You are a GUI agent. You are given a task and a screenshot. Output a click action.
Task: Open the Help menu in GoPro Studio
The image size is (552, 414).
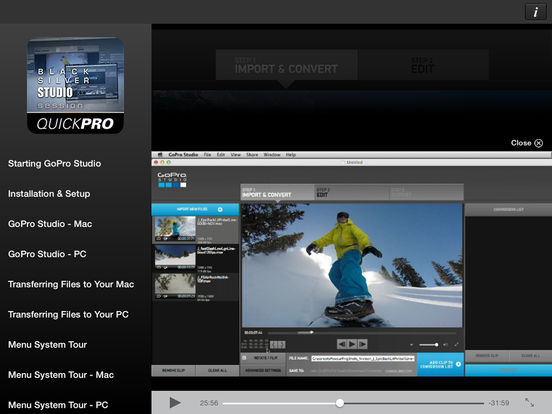290,155
